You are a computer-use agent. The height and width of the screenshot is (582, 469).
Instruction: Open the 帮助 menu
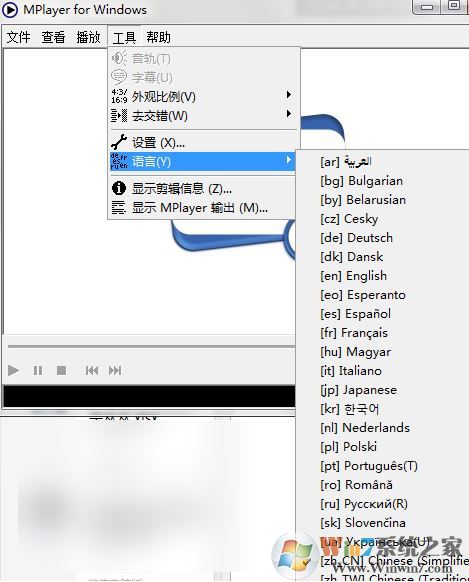coord(158,37)
